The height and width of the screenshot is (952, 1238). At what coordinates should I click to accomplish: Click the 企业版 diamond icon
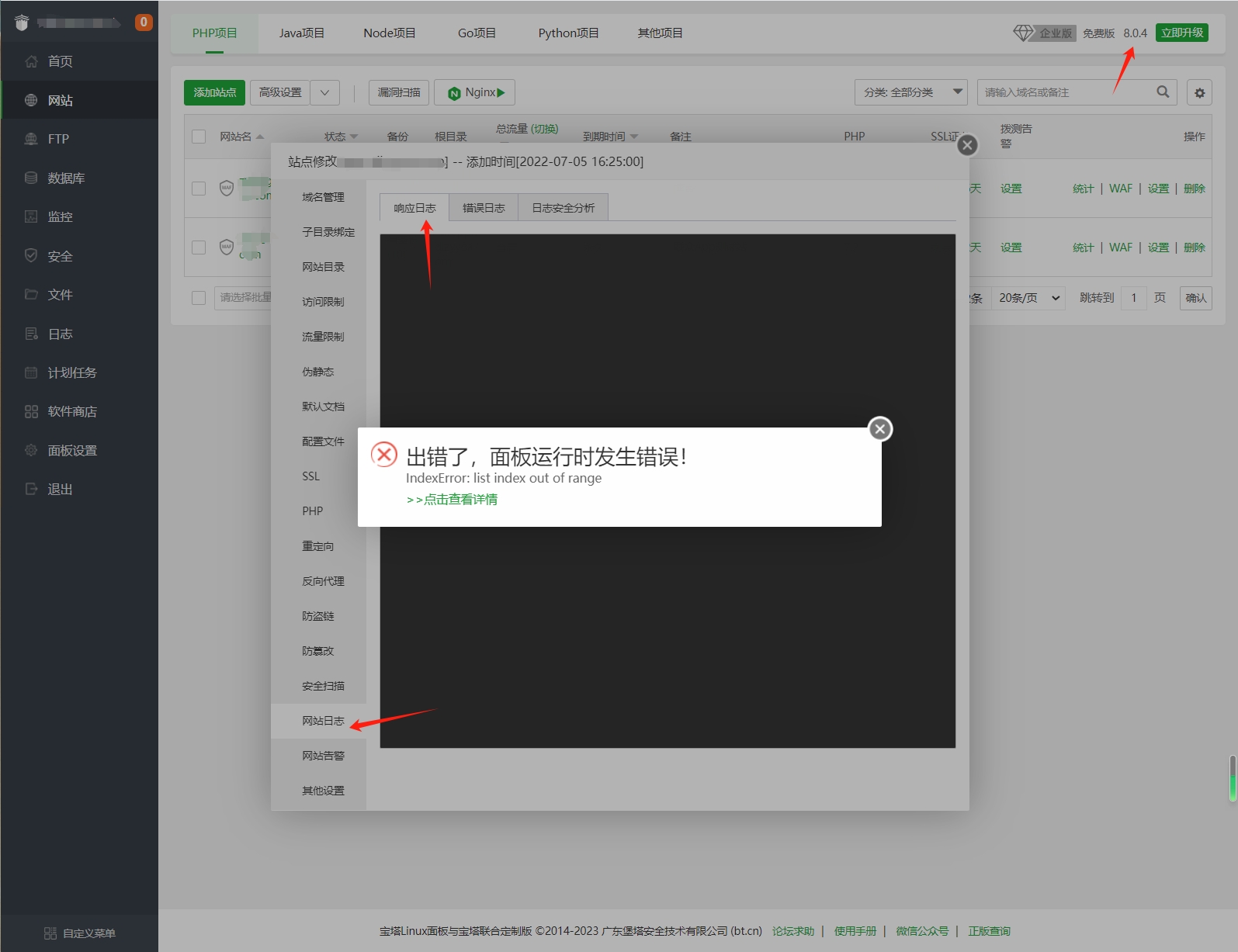1023,33
